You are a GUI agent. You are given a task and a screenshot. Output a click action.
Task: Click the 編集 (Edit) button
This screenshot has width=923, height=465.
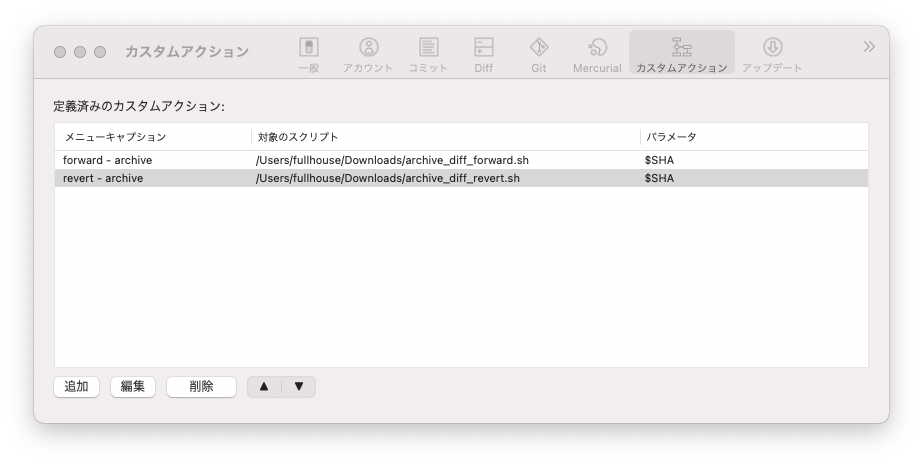[x=133, y=387]
